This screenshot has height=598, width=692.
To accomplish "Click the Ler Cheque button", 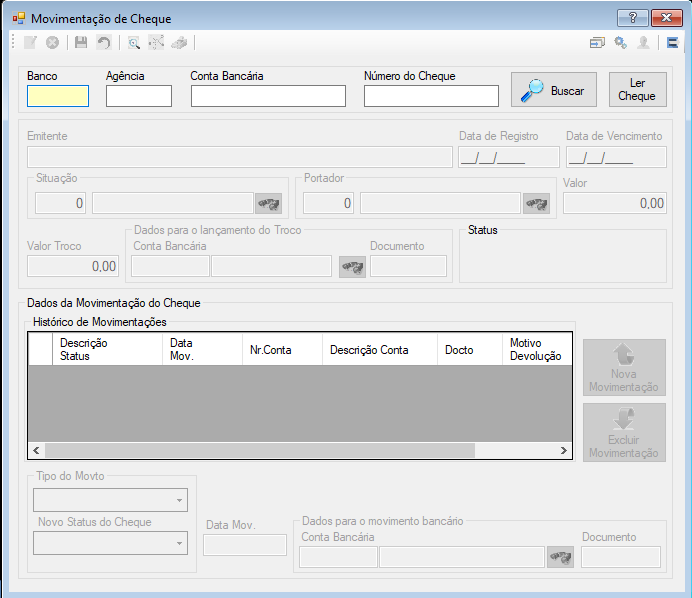I will pos(638,90).
